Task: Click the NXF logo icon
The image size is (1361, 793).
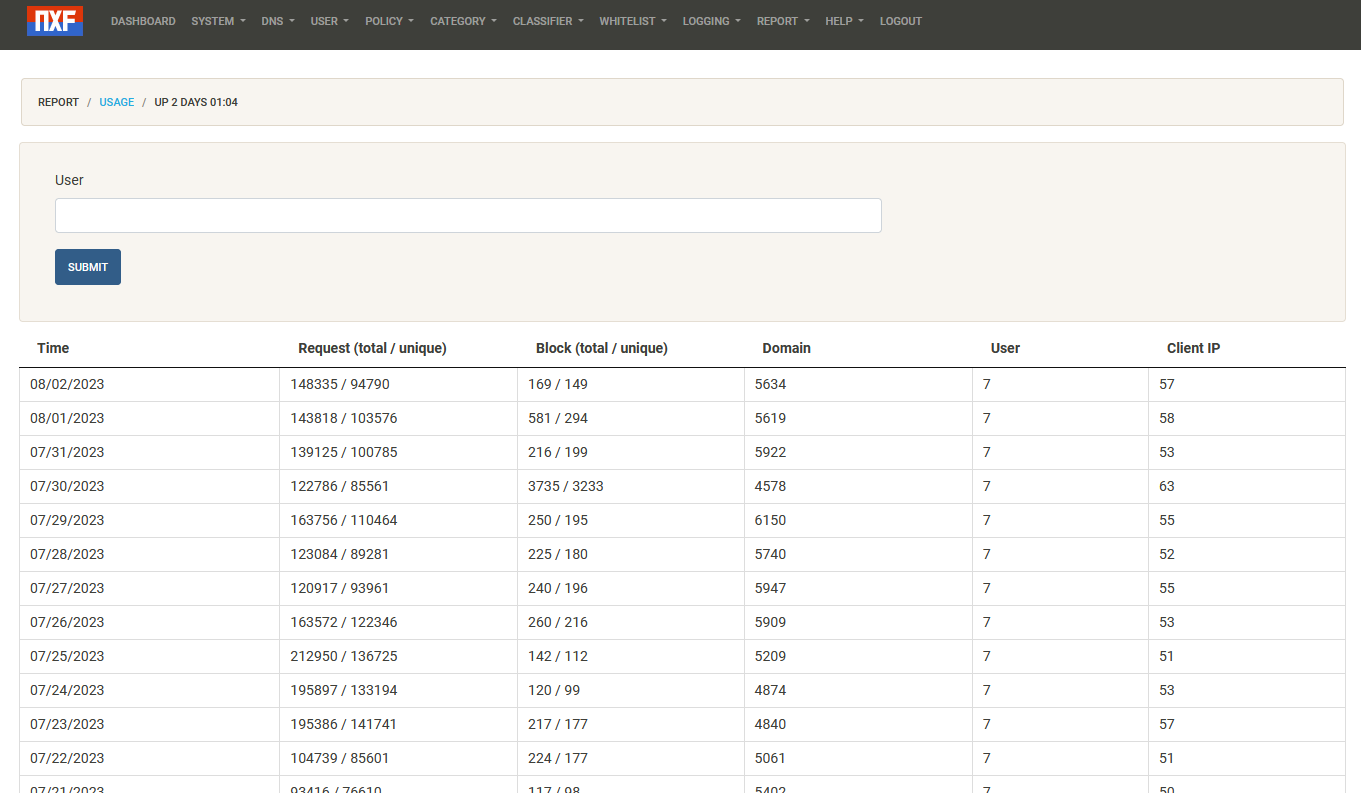Action: (55, 21)
